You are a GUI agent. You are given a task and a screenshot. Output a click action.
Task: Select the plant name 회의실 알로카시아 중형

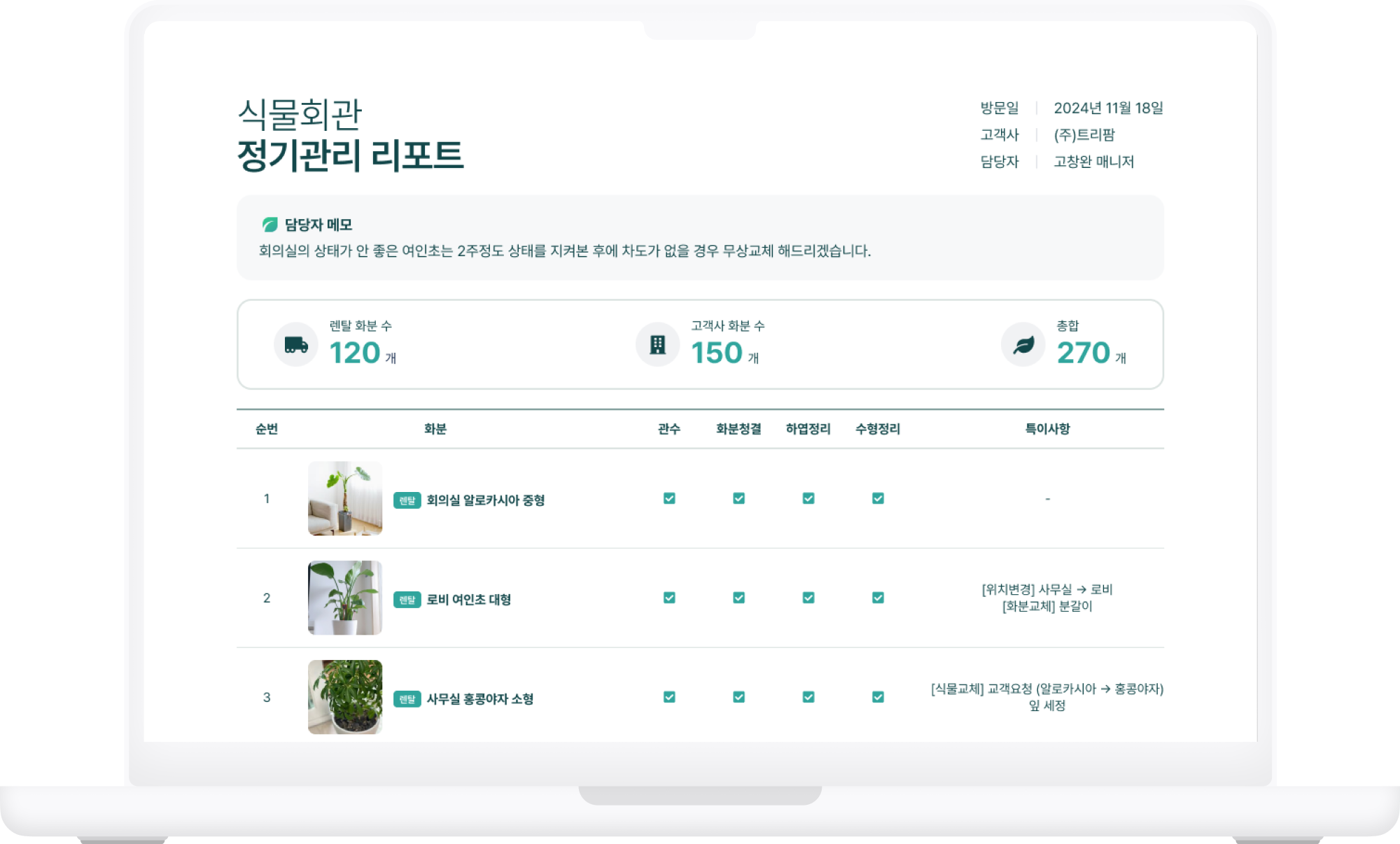point(485,500)
